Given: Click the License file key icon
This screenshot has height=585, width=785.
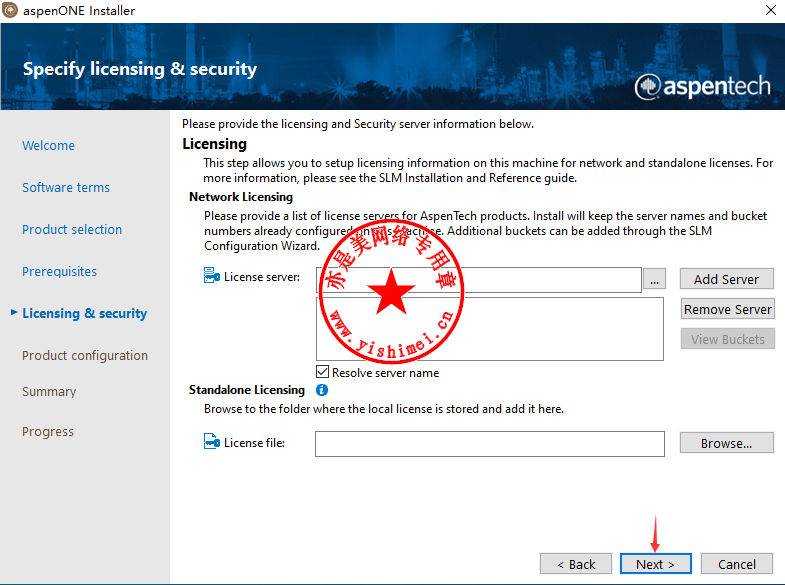Looking at the screenshot, I should pyautogui.click(x=212, y=441).
